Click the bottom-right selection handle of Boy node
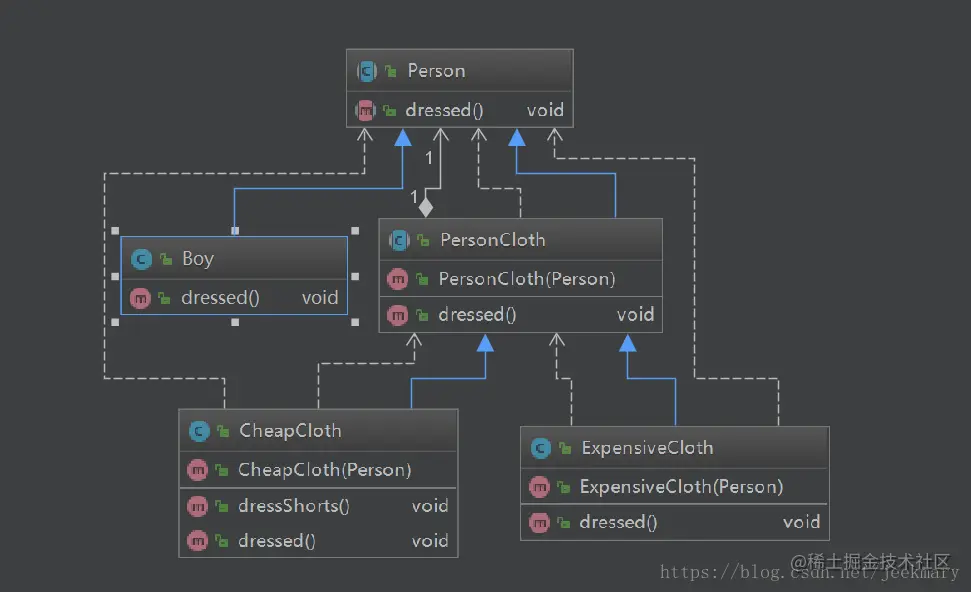 coord(355,322)
